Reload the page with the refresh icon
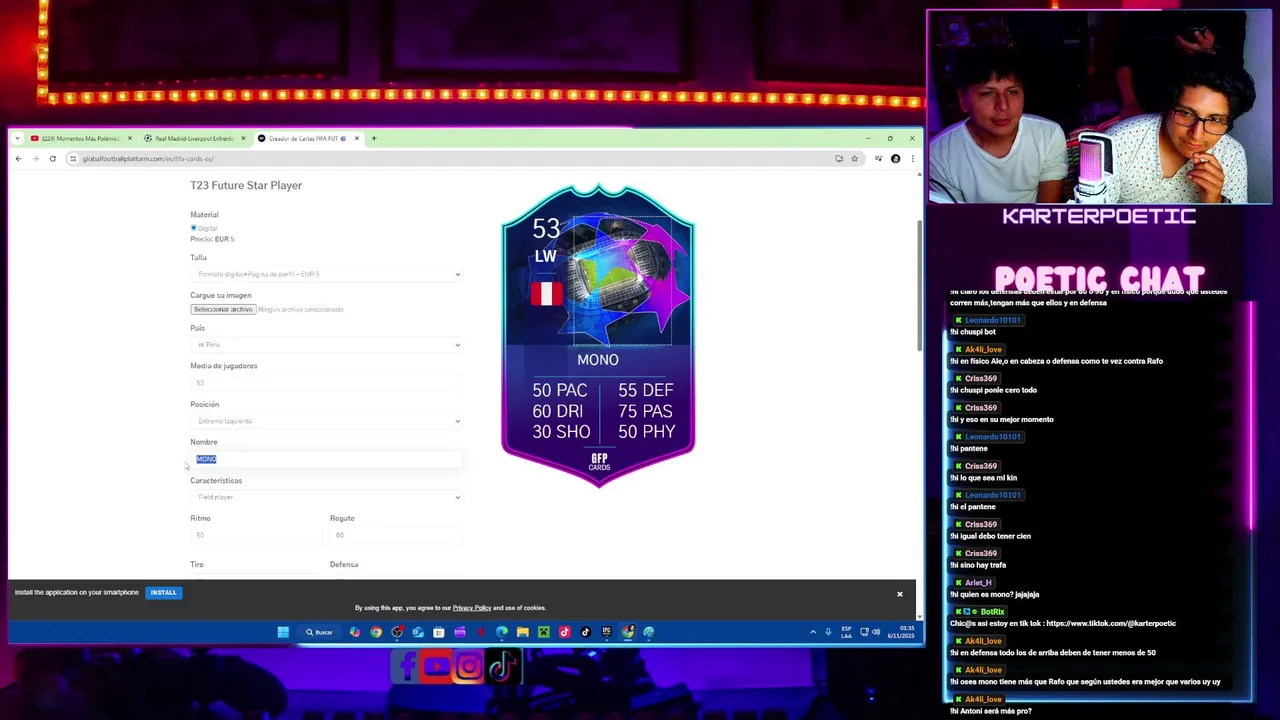 tap(52, 159)
